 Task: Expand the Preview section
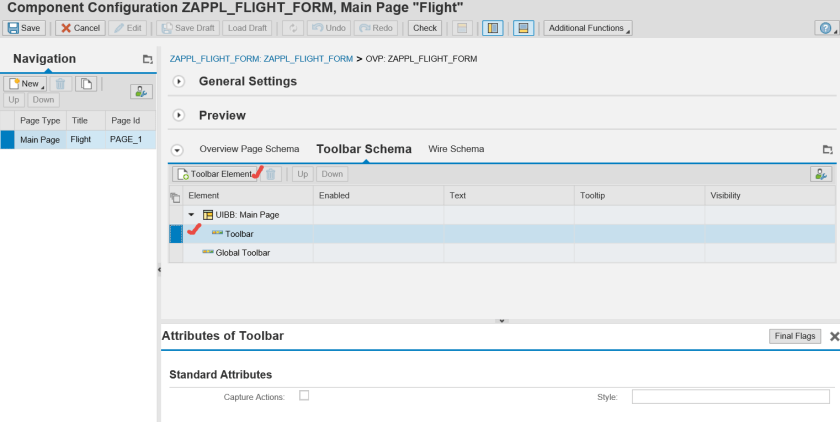pos(178,116)
